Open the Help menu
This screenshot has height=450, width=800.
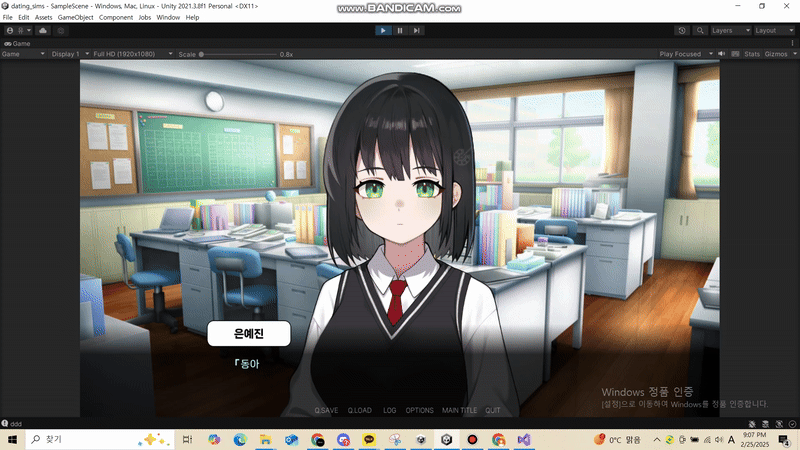coord(192,17)
